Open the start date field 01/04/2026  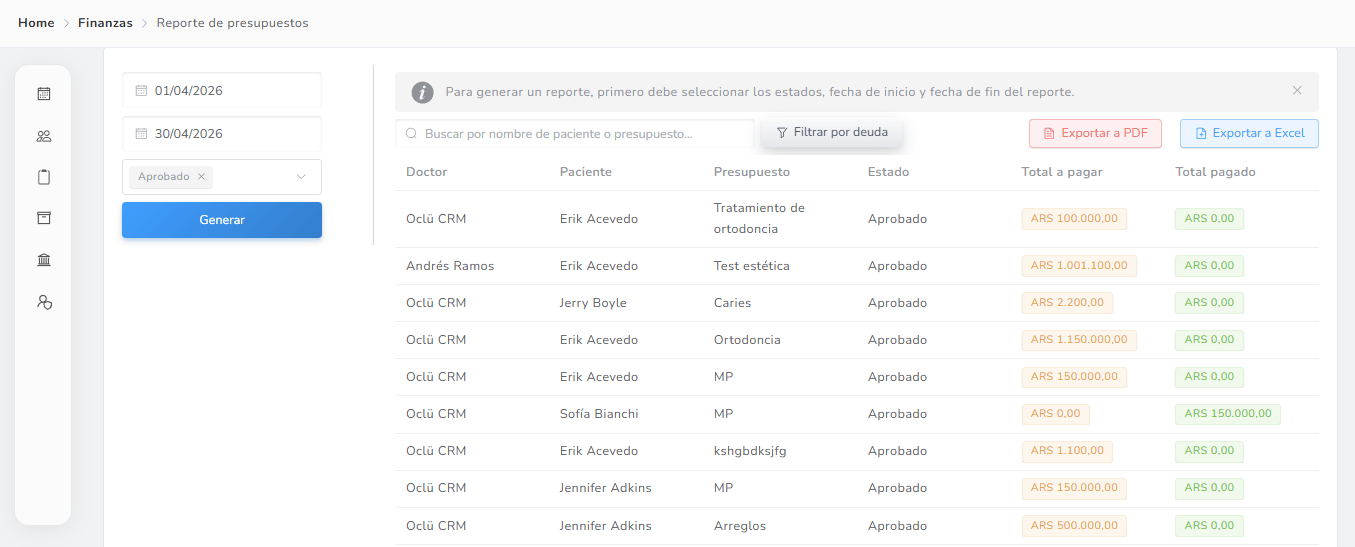tap(222, 90)
